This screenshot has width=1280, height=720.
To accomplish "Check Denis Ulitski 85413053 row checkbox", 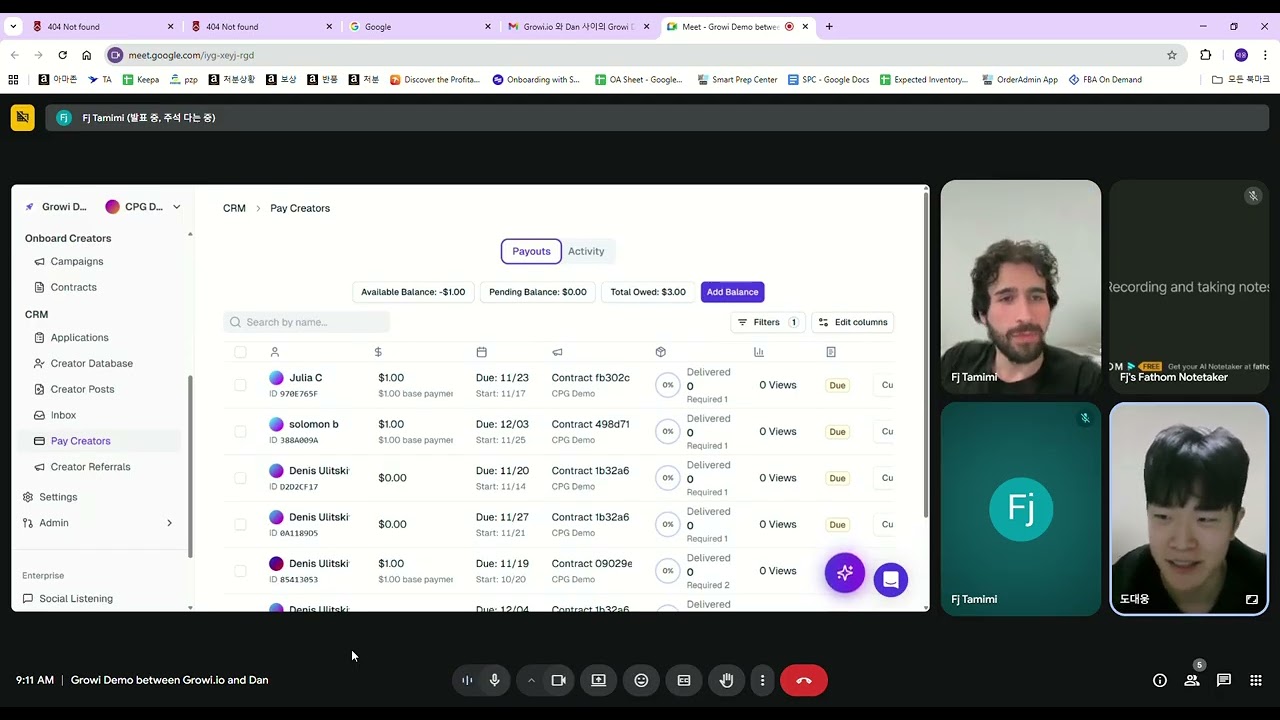I will pyautogui.click(x=240, y=571).
